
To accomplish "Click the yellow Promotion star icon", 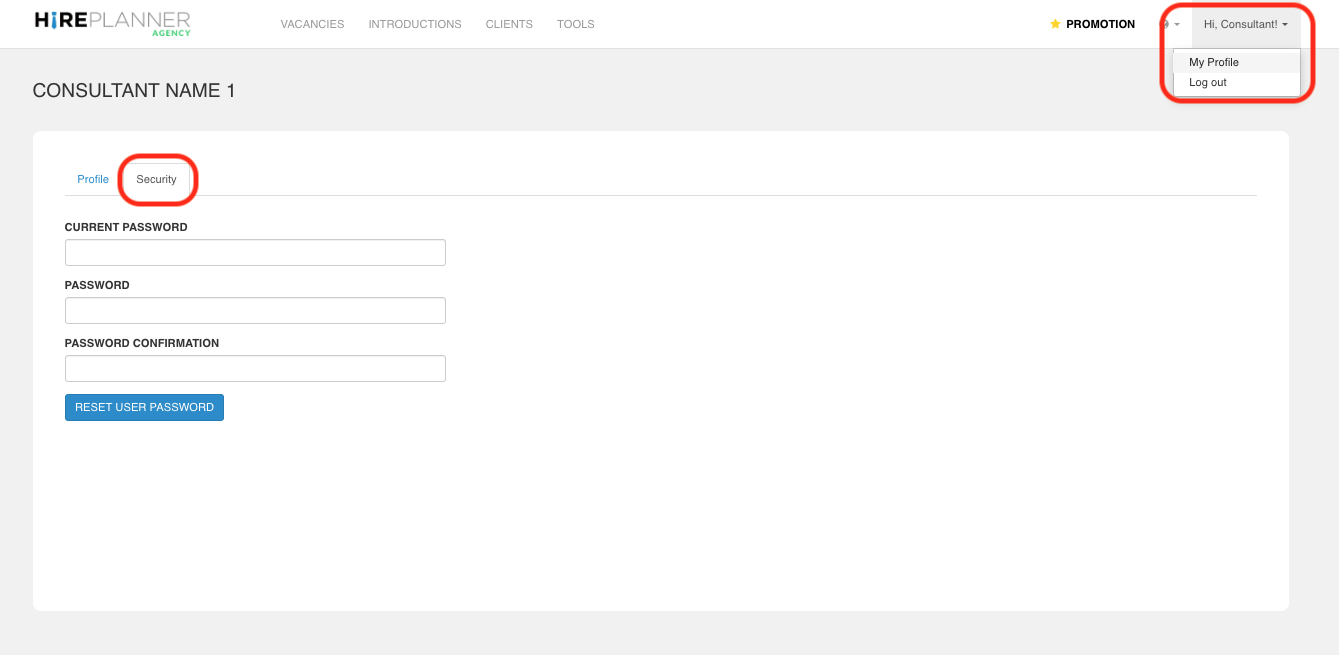I will [1053, 23].
